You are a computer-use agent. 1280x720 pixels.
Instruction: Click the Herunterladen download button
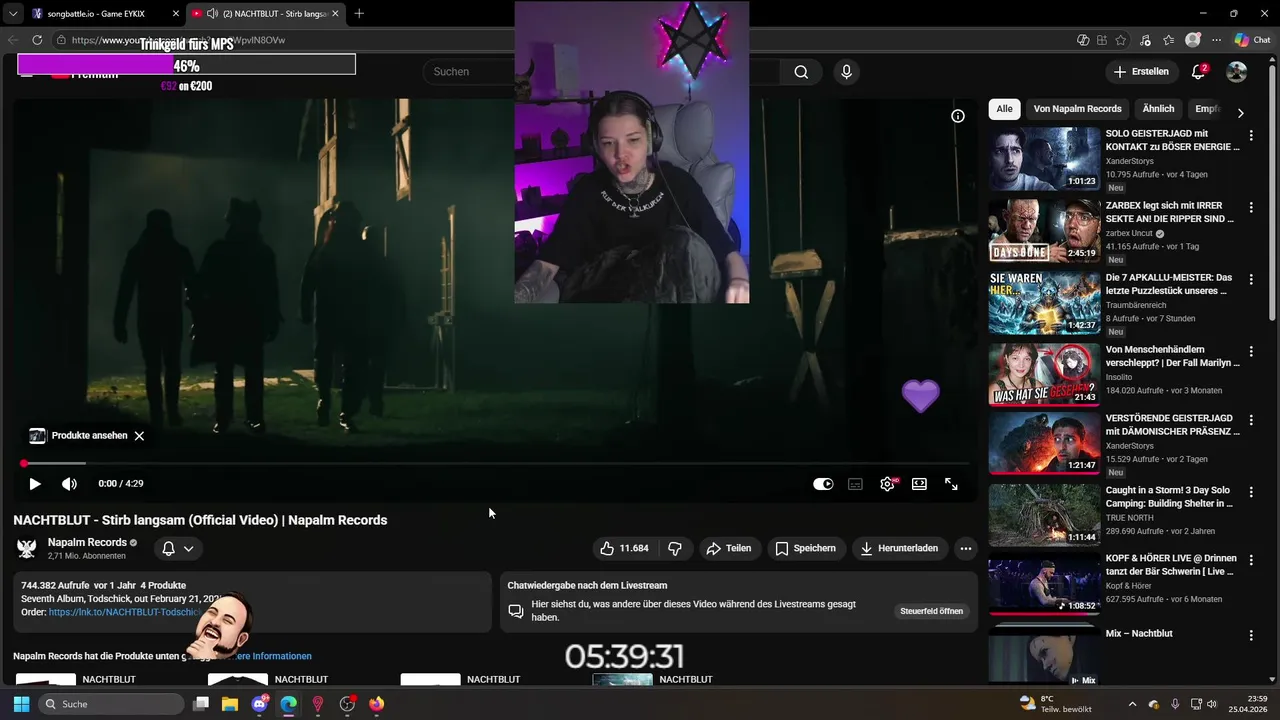(x=898, y=548)
